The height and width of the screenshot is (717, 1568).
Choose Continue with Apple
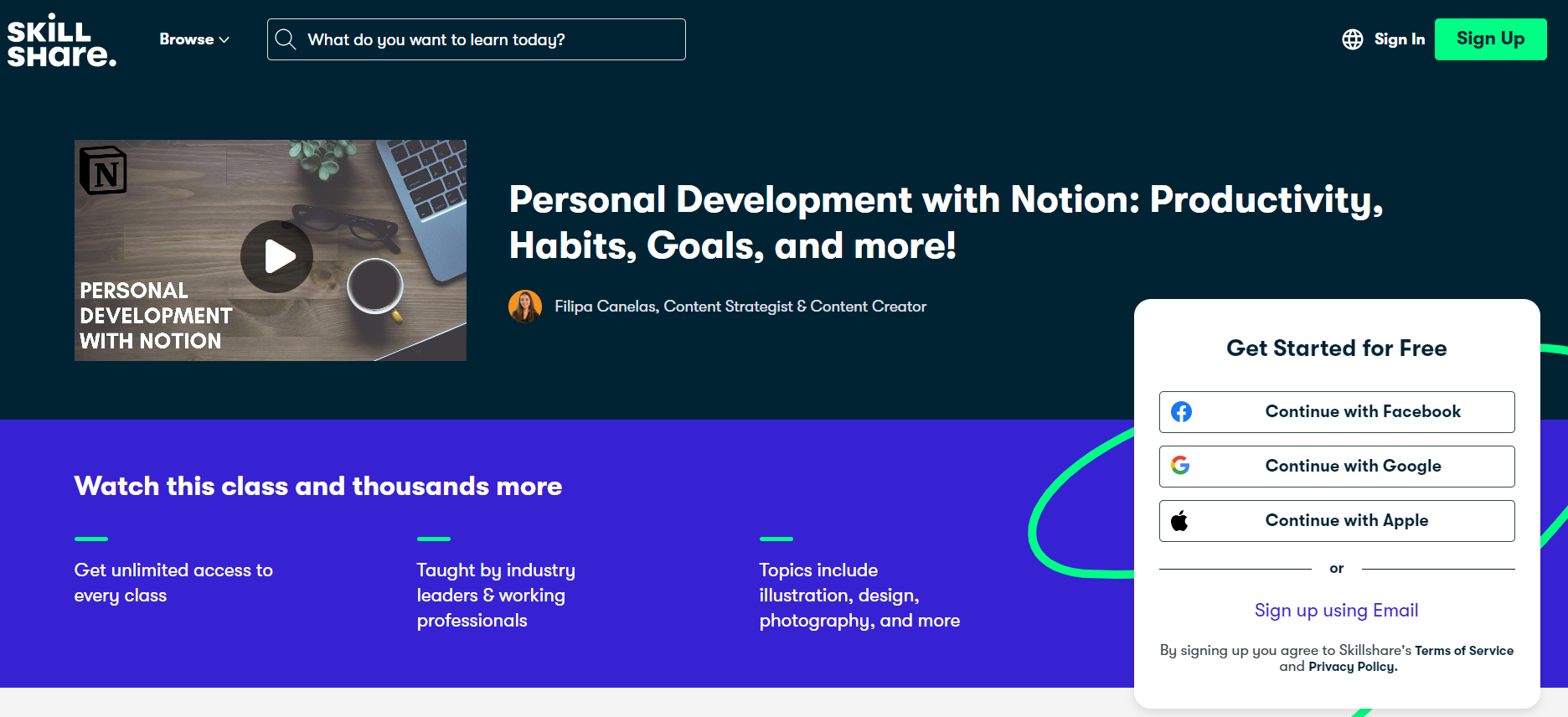coord(1336,519)
